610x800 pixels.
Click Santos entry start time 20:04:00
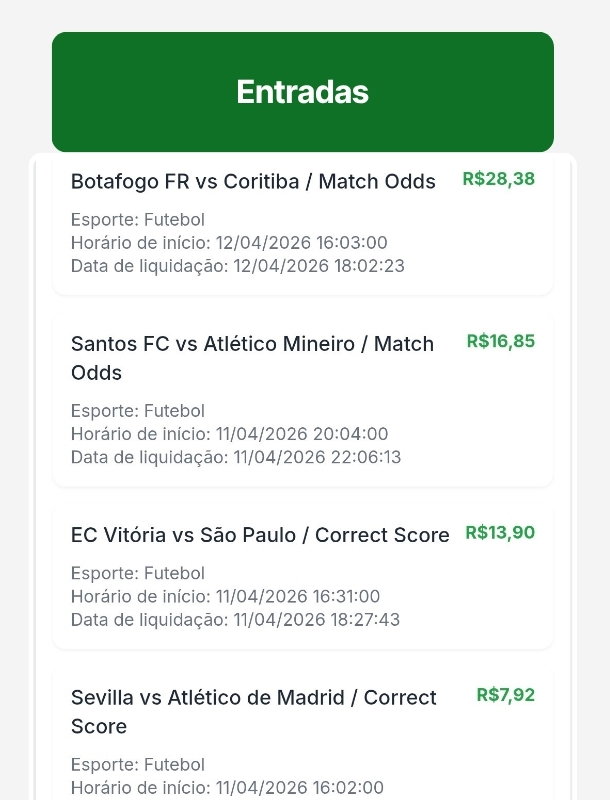(229, 434)
